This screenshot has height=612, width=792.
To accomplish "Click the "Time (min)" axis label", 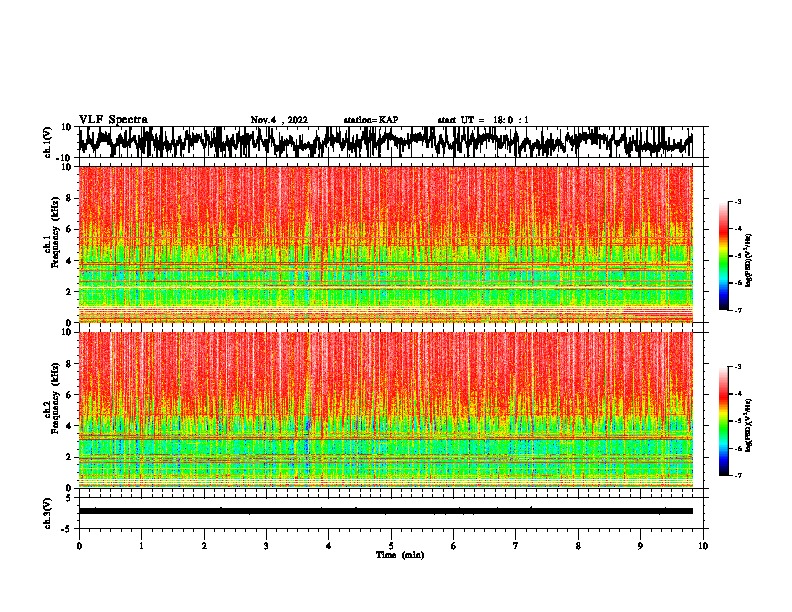I will pyautogui.click(x=400, y=555).
